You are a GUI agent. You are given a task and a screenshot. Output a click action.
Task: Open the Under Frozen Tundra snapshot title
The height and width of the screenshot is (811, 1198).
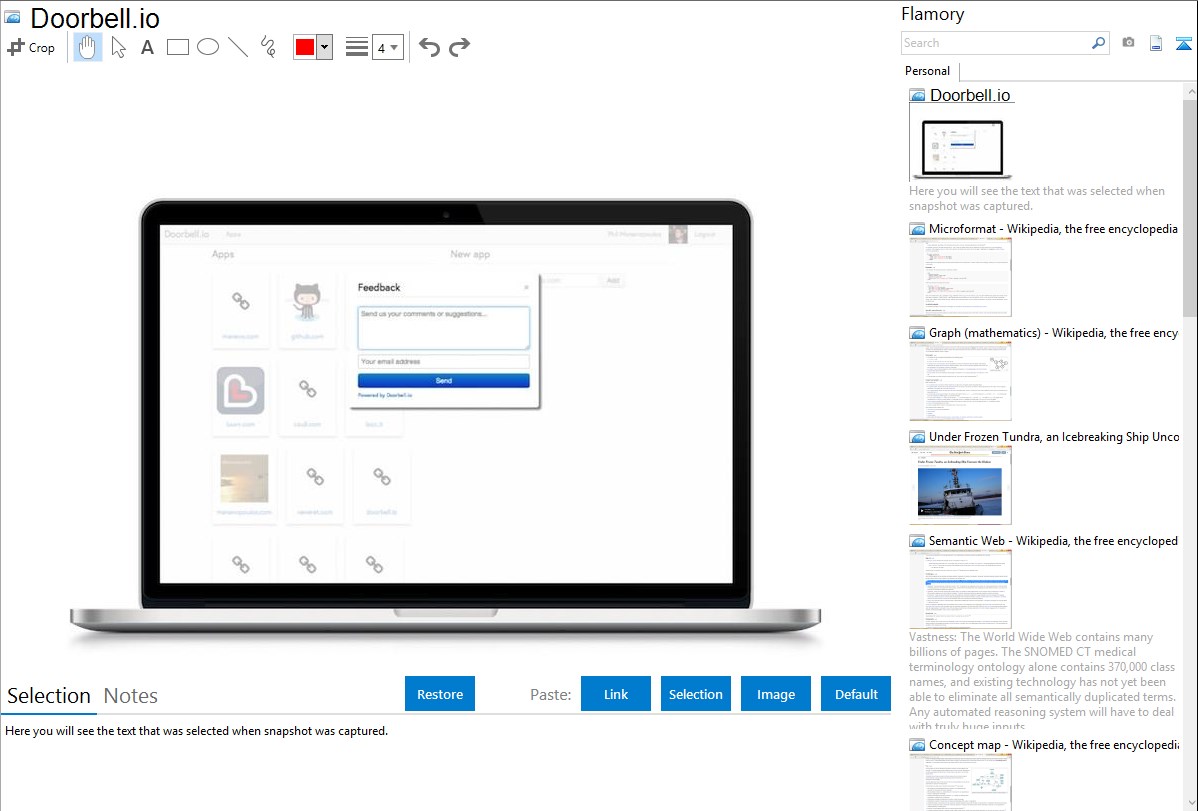tap(1054, 437)
